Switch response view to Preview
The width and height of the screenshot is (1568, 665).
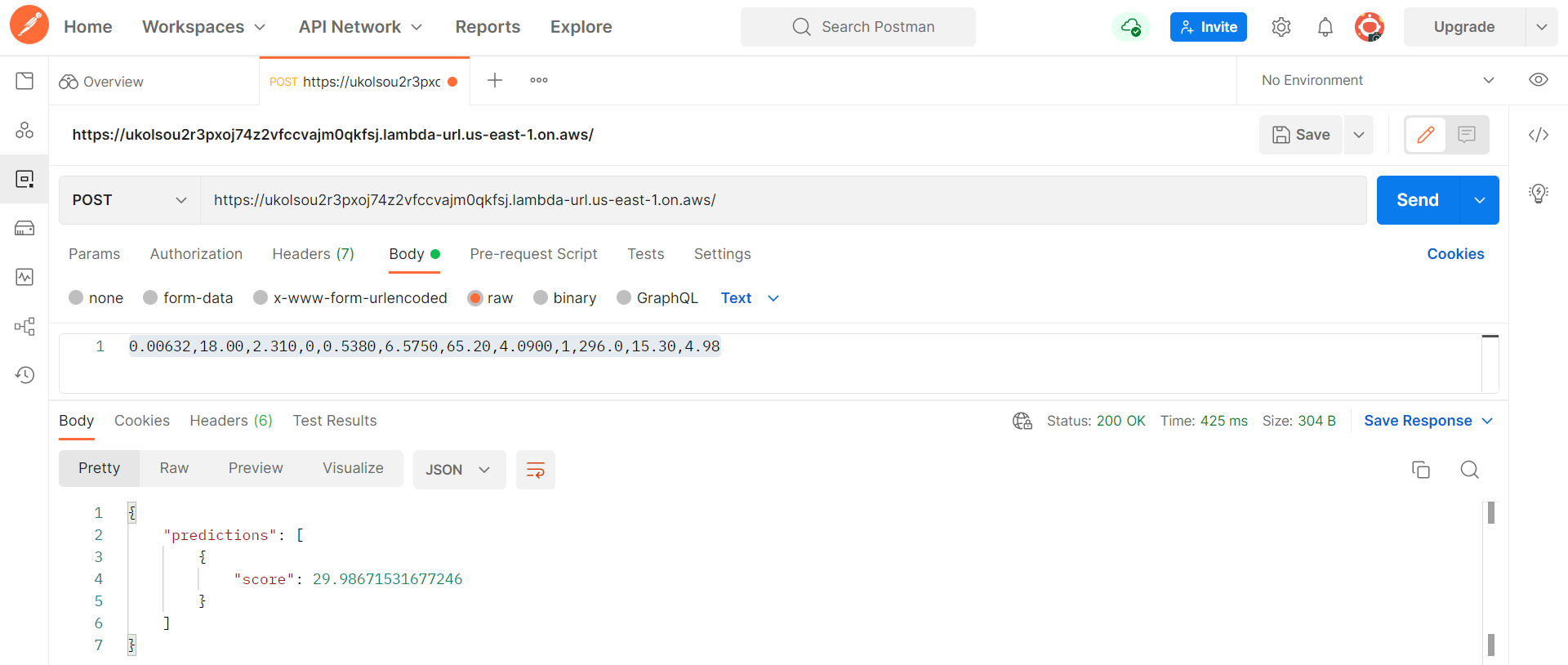pyautogui.click(x=256, y=468)
